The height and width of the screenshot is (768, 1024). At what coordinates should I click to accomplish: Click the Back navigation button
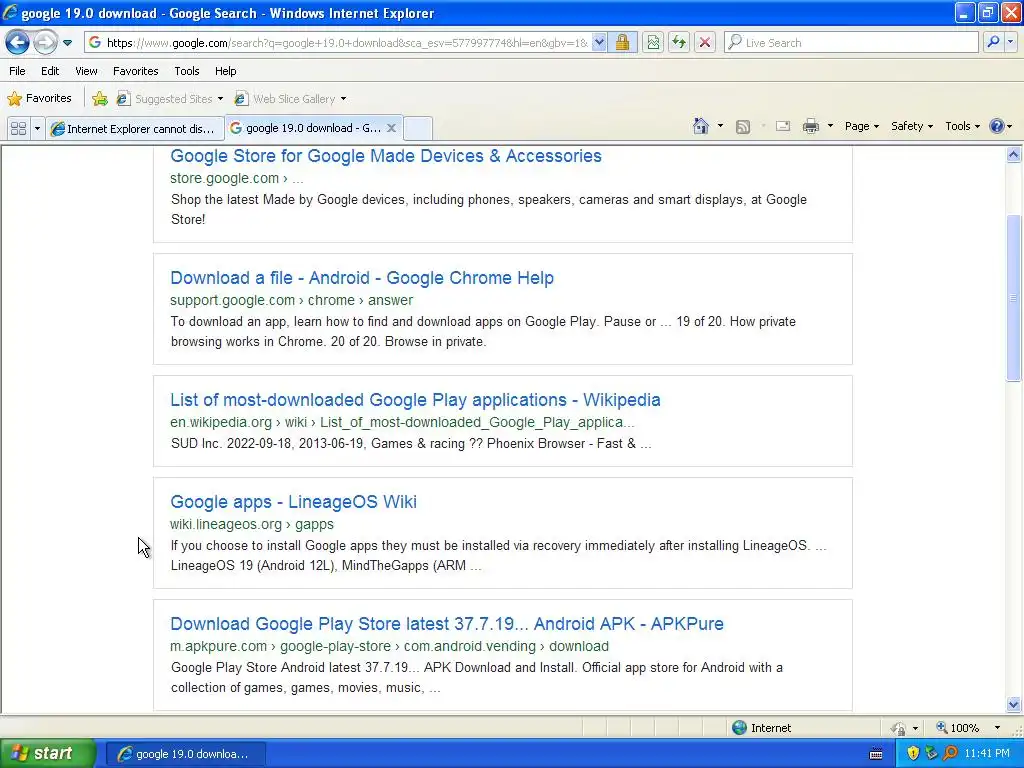[x=18, y=42]
